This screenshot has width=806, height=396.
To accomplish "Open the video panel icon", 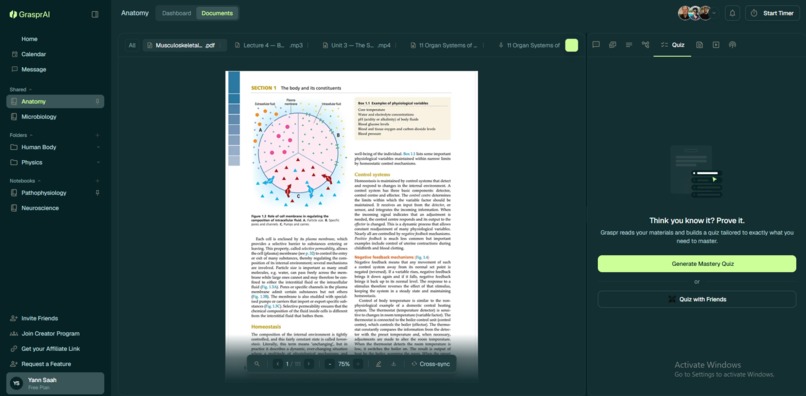I will (x=716, y=45).
